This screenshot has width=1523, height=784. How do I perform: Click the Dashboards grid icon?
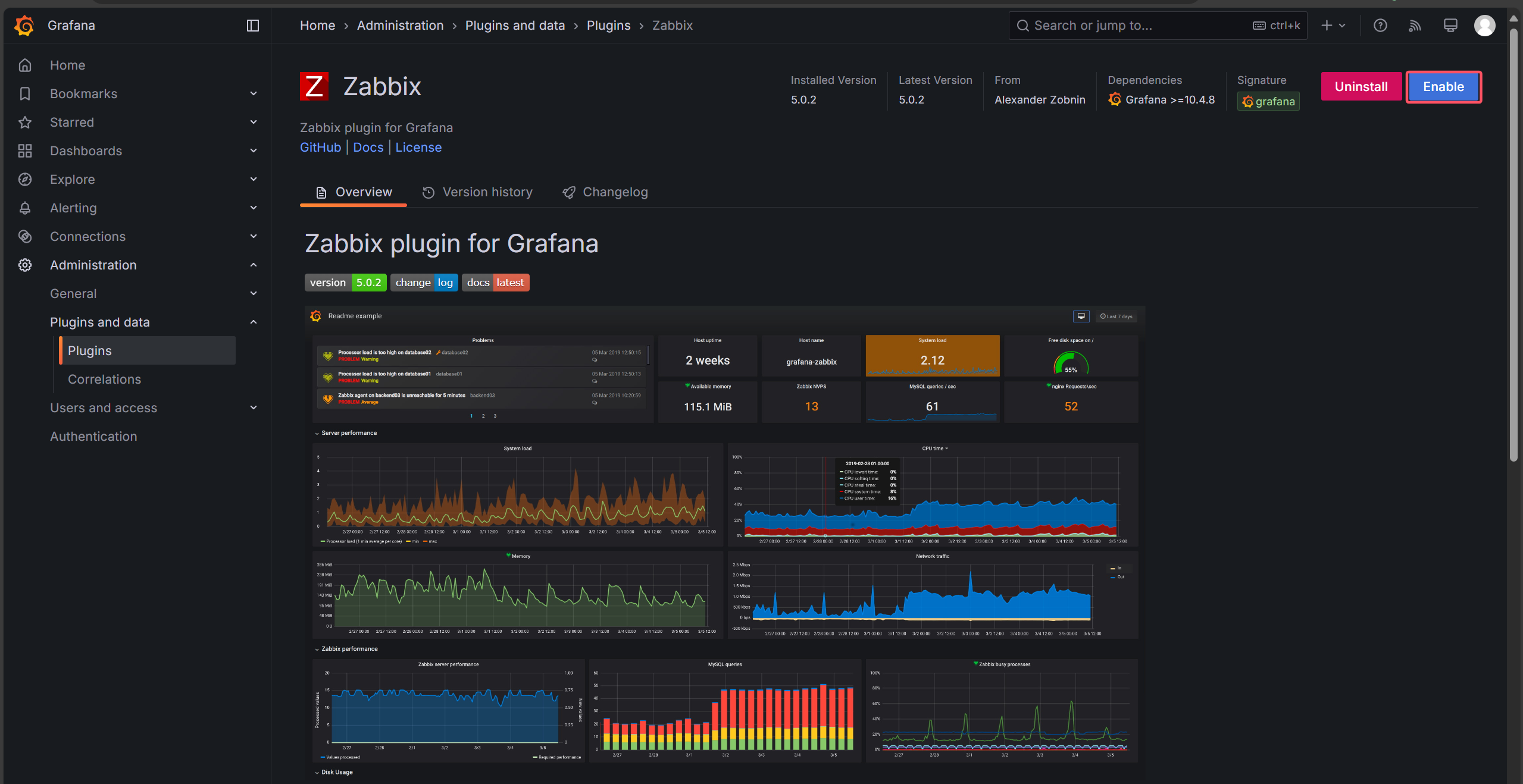coord(25,151)
